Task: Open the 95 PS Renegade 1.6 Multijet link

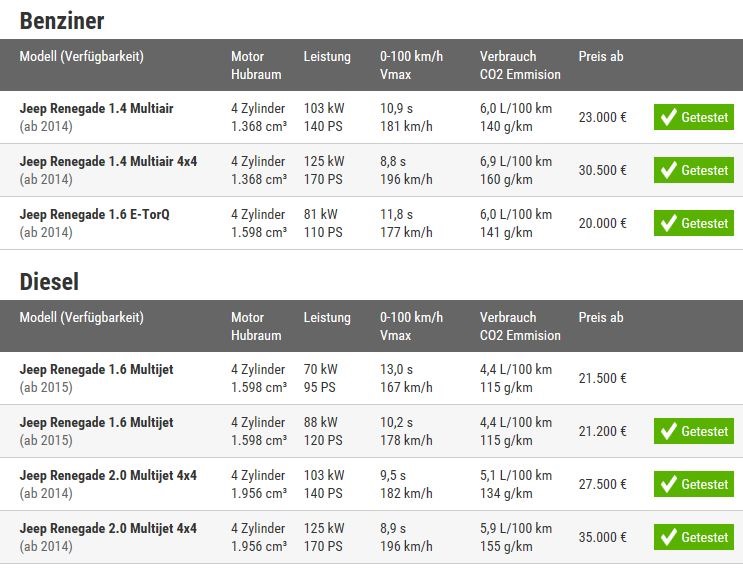Action: point(96,369)
